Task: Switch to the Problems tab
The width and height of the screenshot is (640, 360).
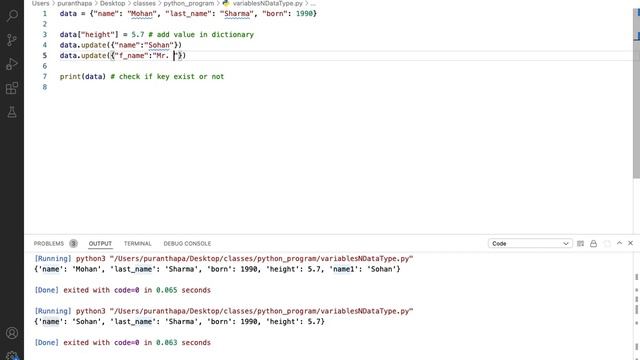Action: coord(49,243)
